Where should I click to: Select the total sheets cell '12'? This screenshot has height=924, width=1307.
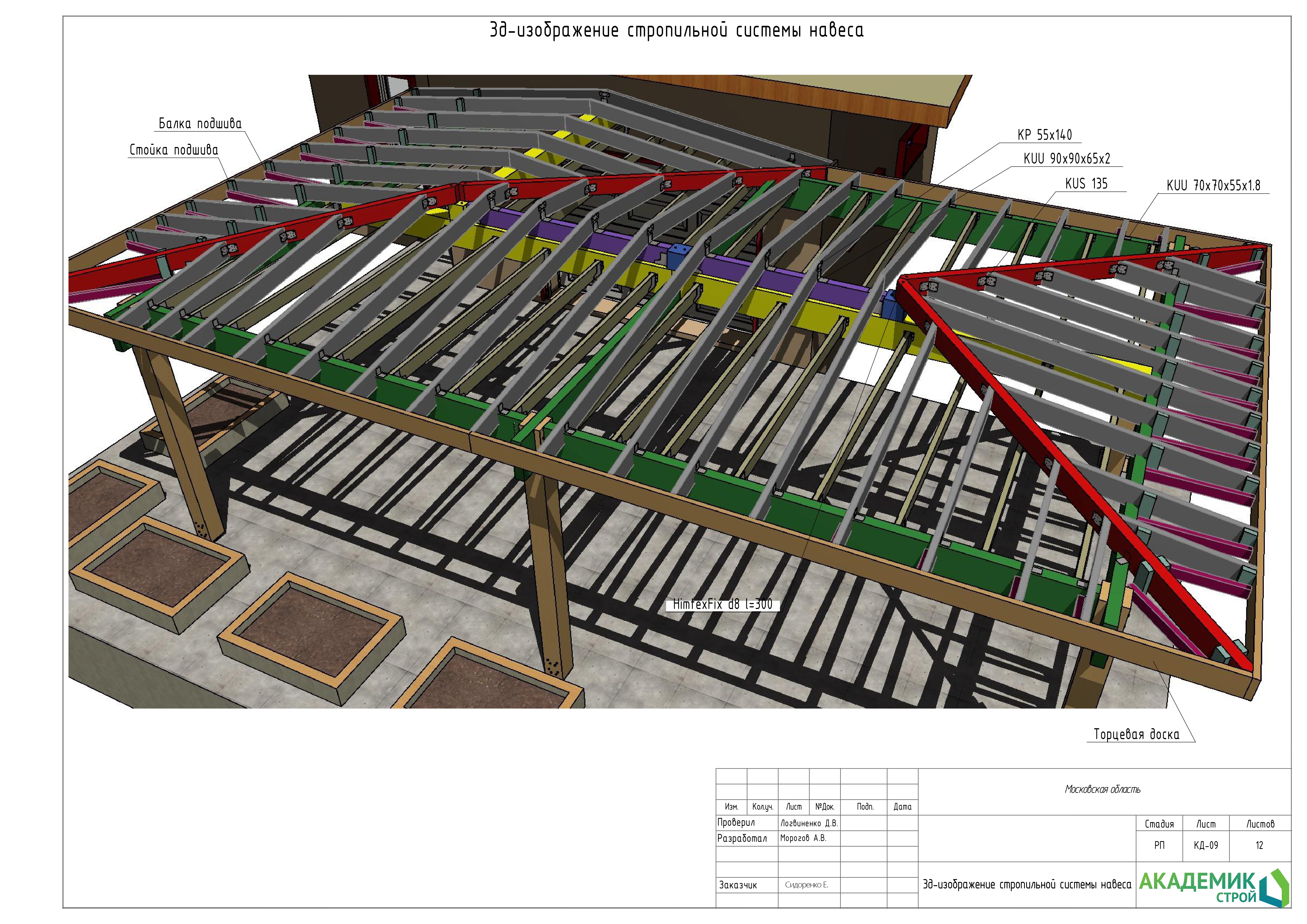coord(1259,846)
